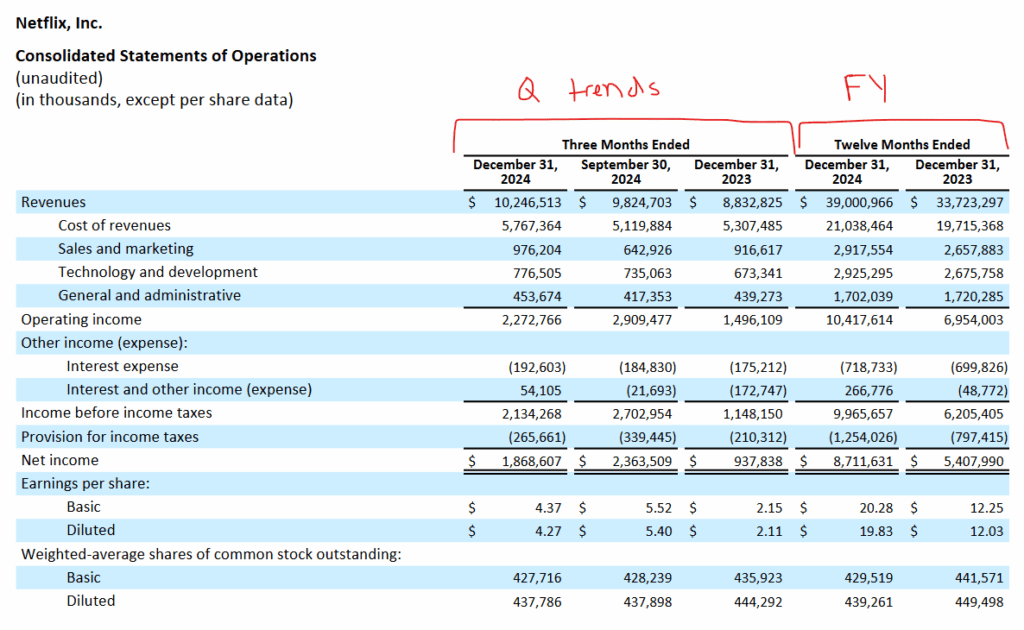Click the income tax provision value (1,254,026)
Screen dimensions: 1024x630
pos(863,437)
